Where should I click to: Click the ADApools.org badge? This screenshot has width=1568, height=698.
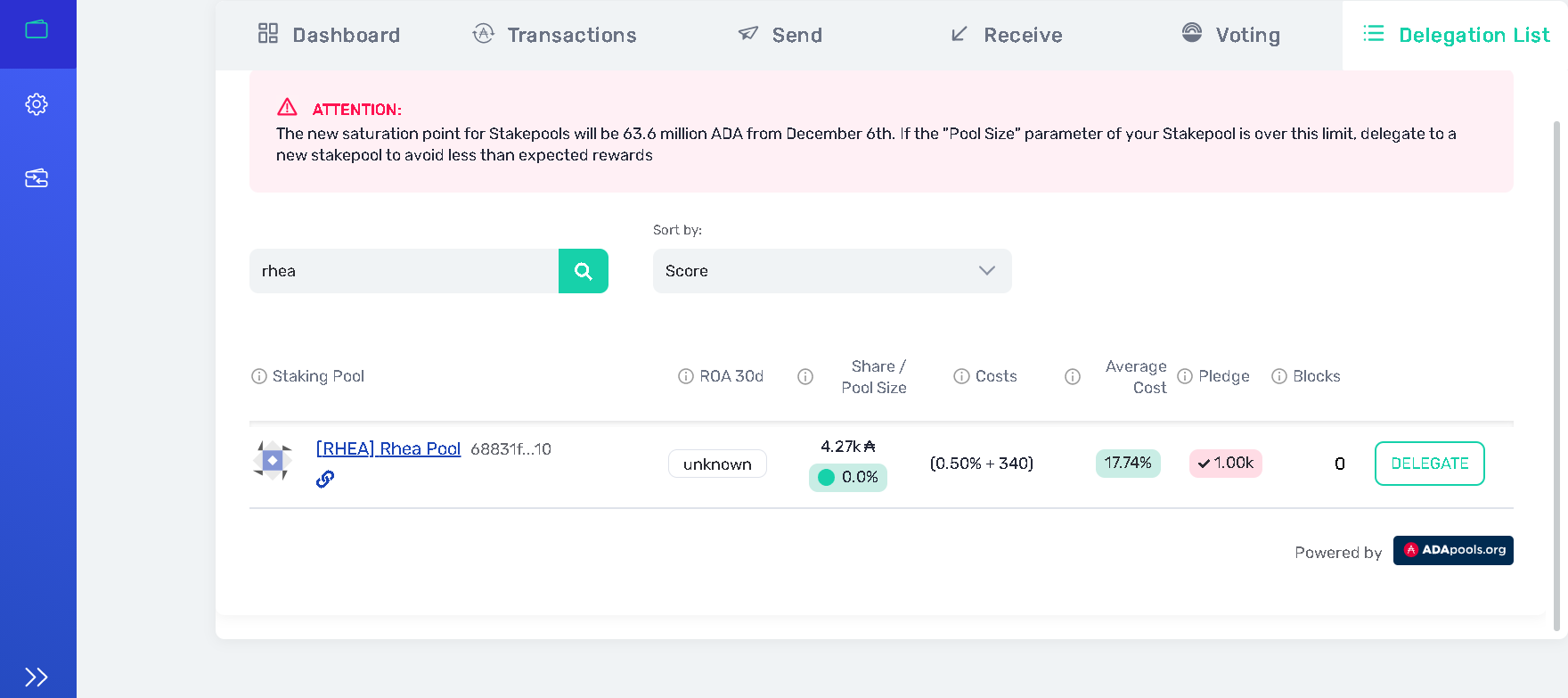(1453, 550)
